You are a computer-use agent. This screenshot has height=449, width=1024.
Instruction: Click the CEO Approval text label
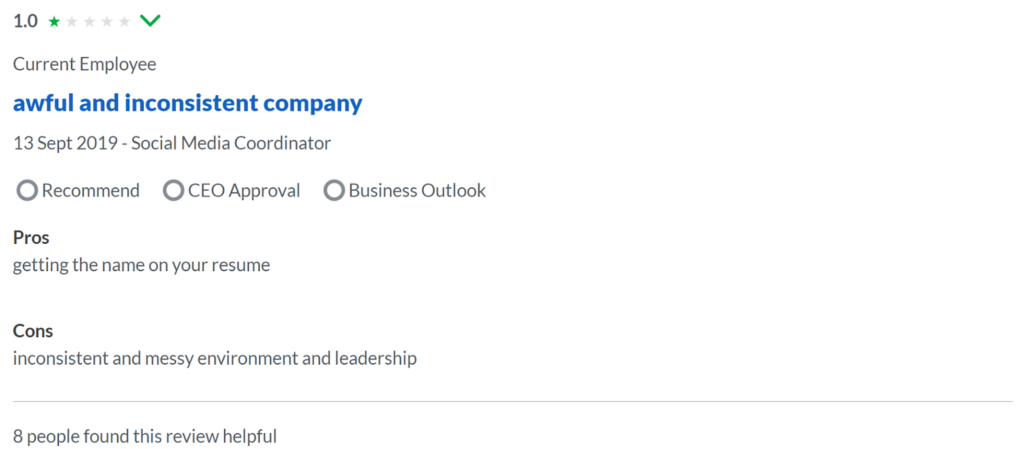244,191
